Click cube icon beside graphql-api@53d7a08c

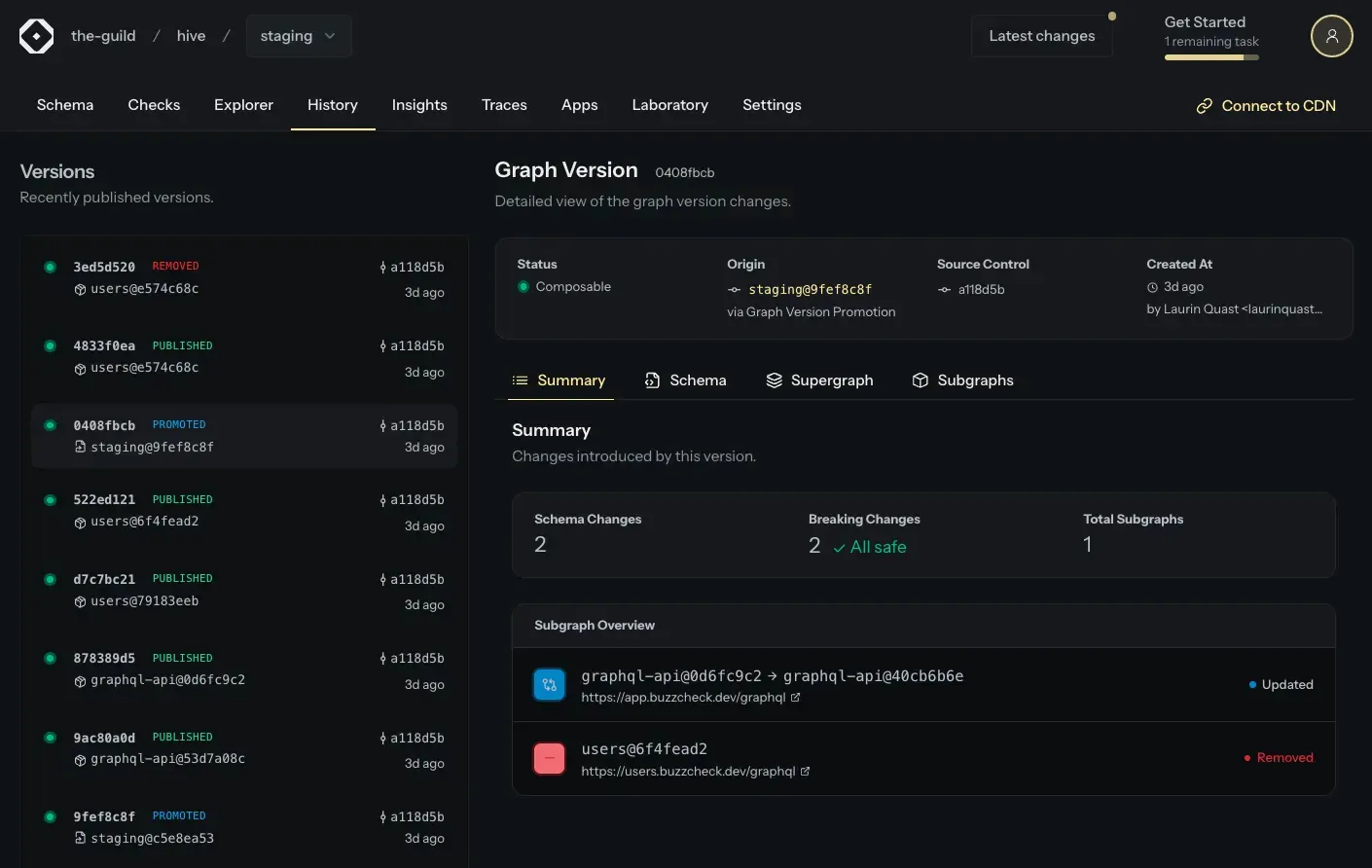[x=80, y=761]
